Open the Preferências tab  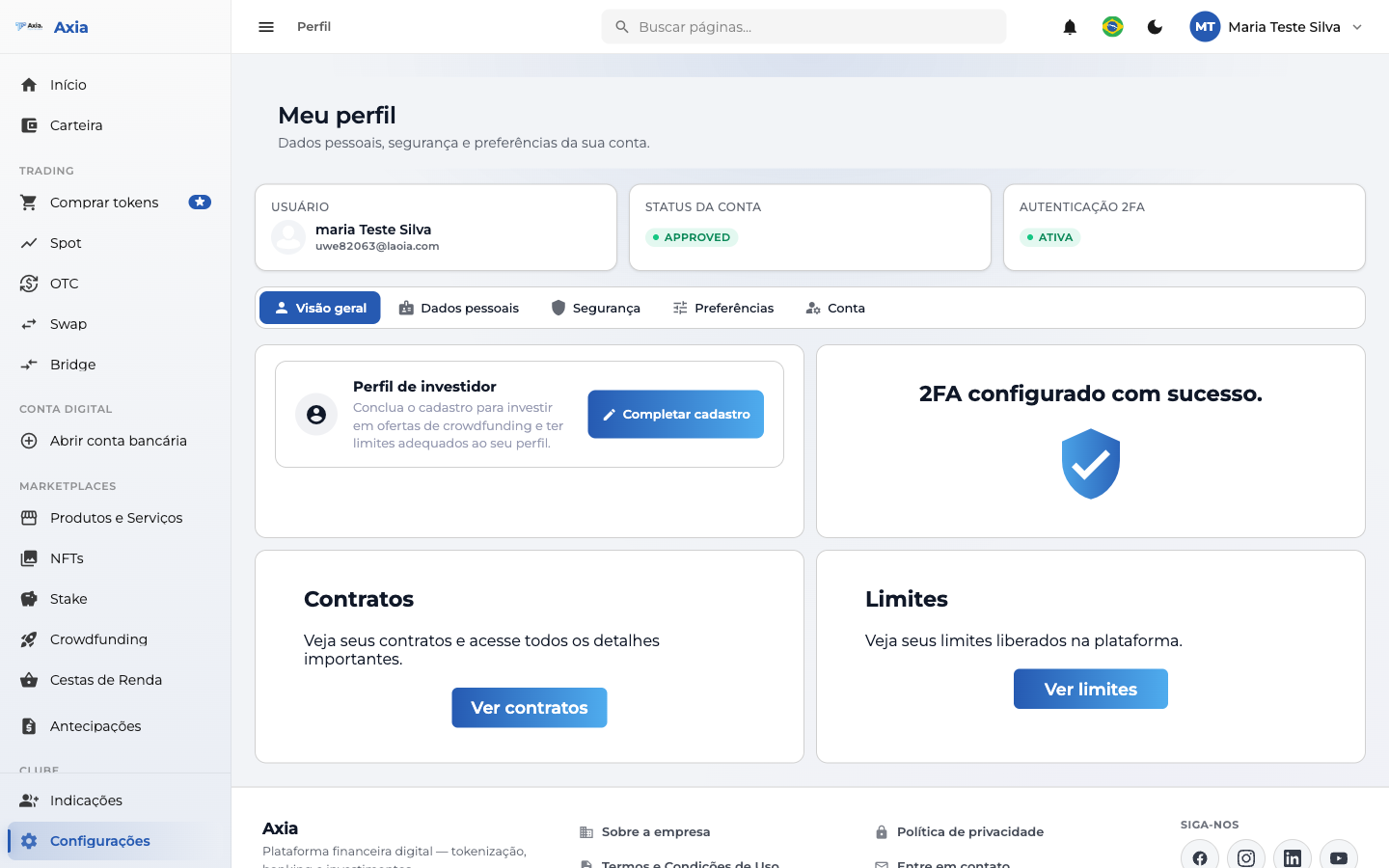(722, 308)
